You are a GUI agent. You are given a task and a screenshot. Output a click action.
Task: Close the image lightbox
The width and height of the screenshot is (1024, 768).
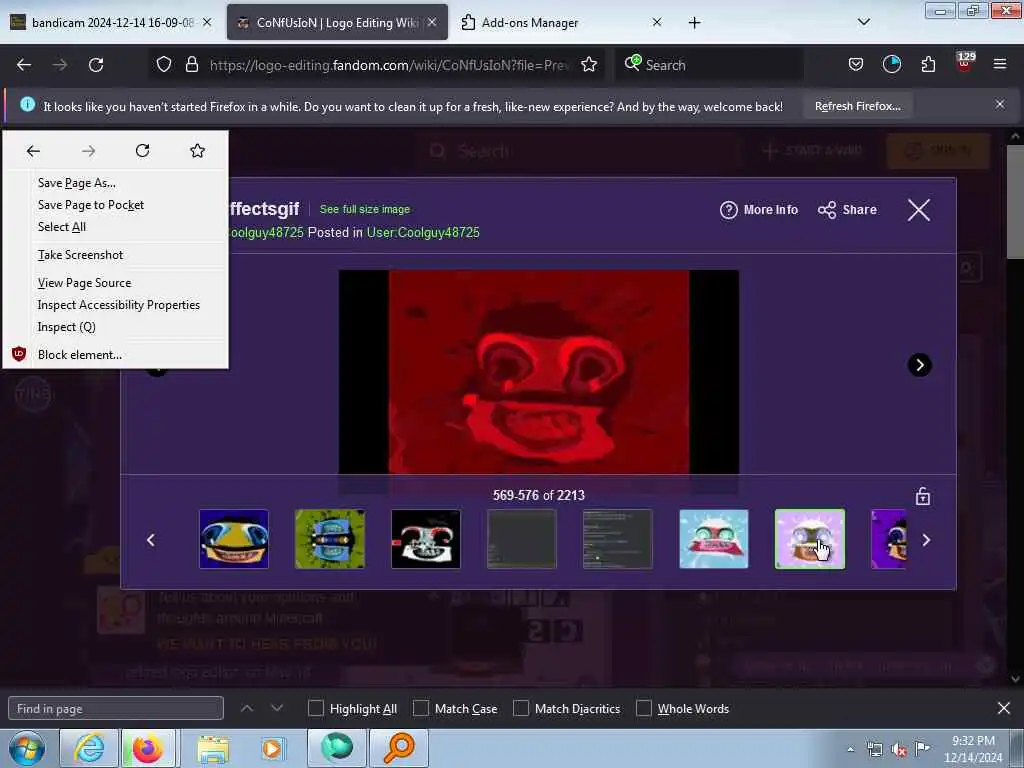(919, 210)
